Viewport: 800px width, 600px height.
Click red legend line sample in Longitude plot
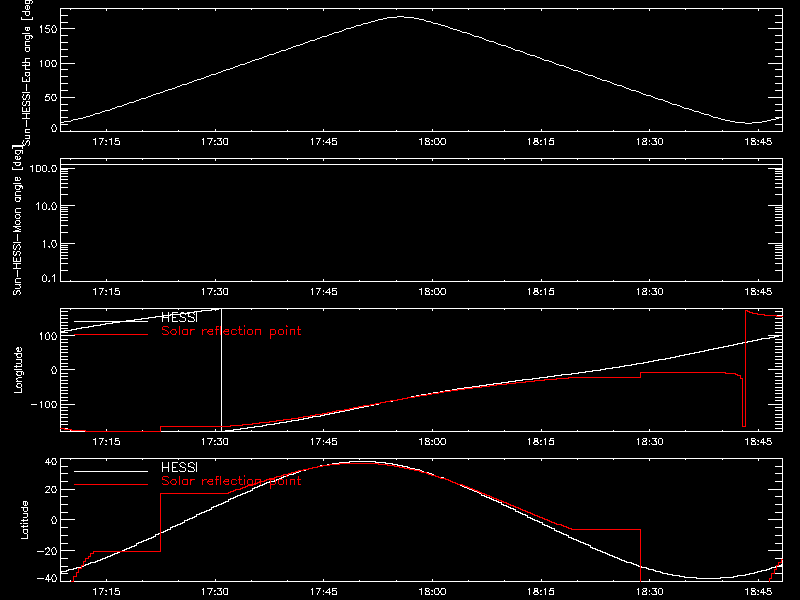111,335
